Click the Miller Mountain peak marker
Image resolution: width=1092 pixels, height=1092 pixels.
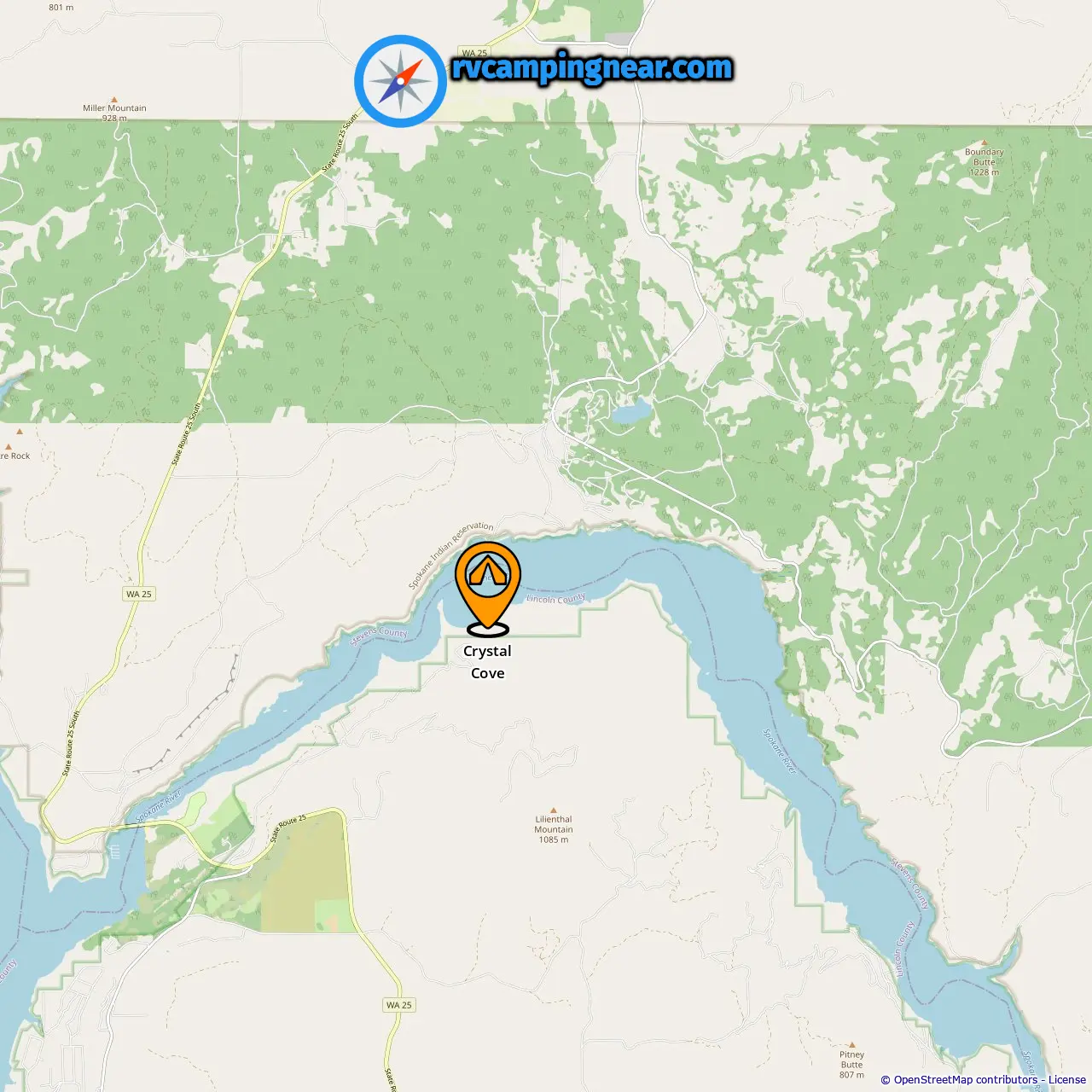coord(114,100)
